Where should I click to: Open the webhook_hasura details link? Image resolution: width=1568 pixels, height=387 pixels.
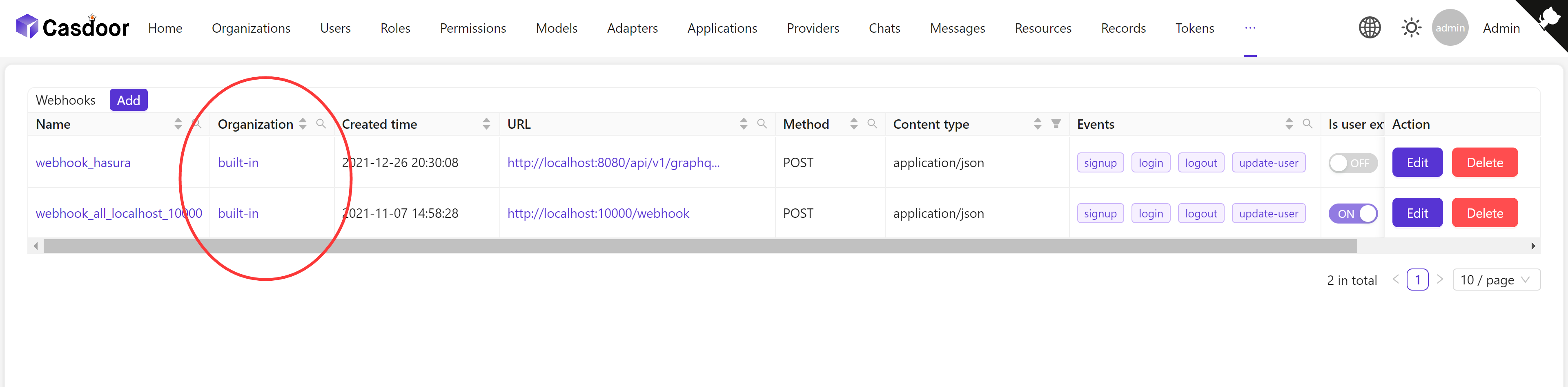pos(83,162)
